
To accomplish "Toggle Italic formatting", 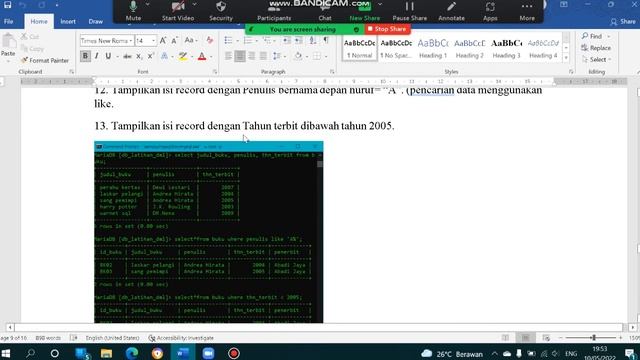I will (96, 56).
